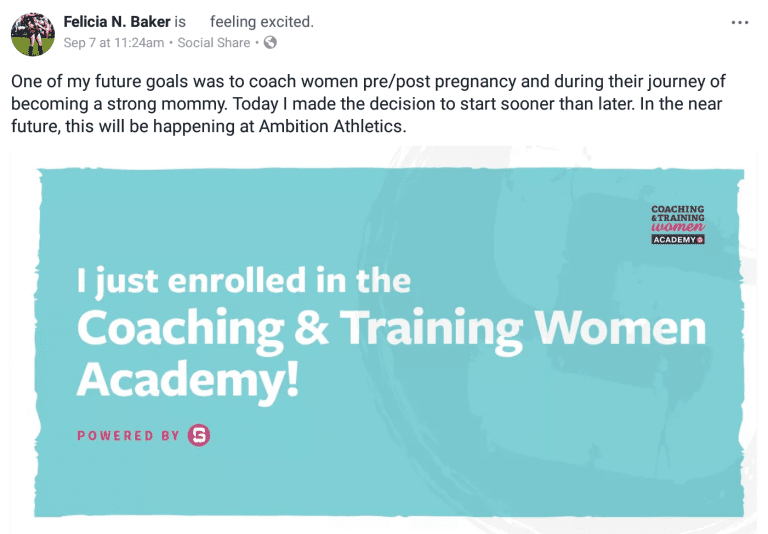
Task: Click the pink script "women" word in logo
Action: [x=678, y=227]
